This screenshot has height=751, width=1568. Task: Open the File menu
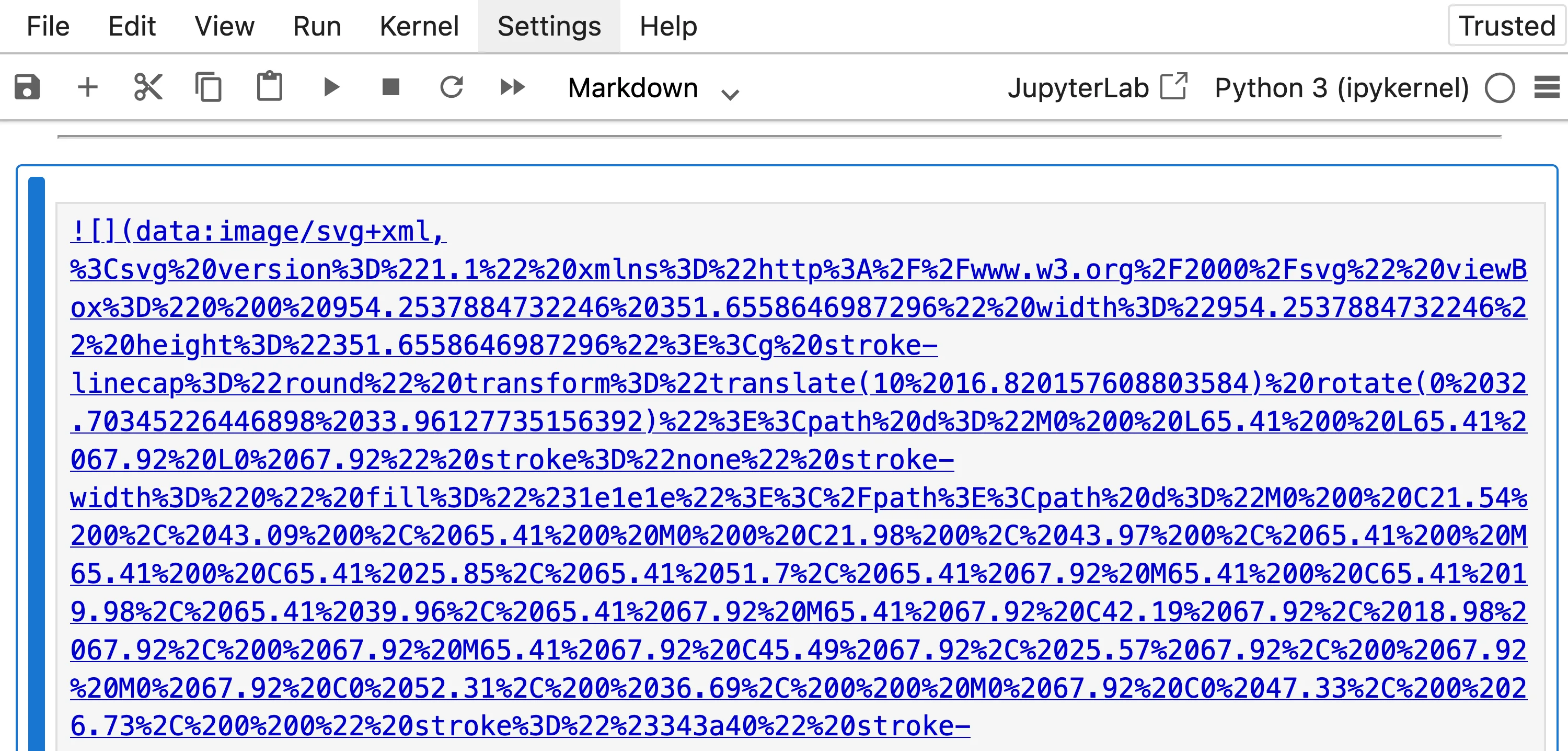pos(48,26)
